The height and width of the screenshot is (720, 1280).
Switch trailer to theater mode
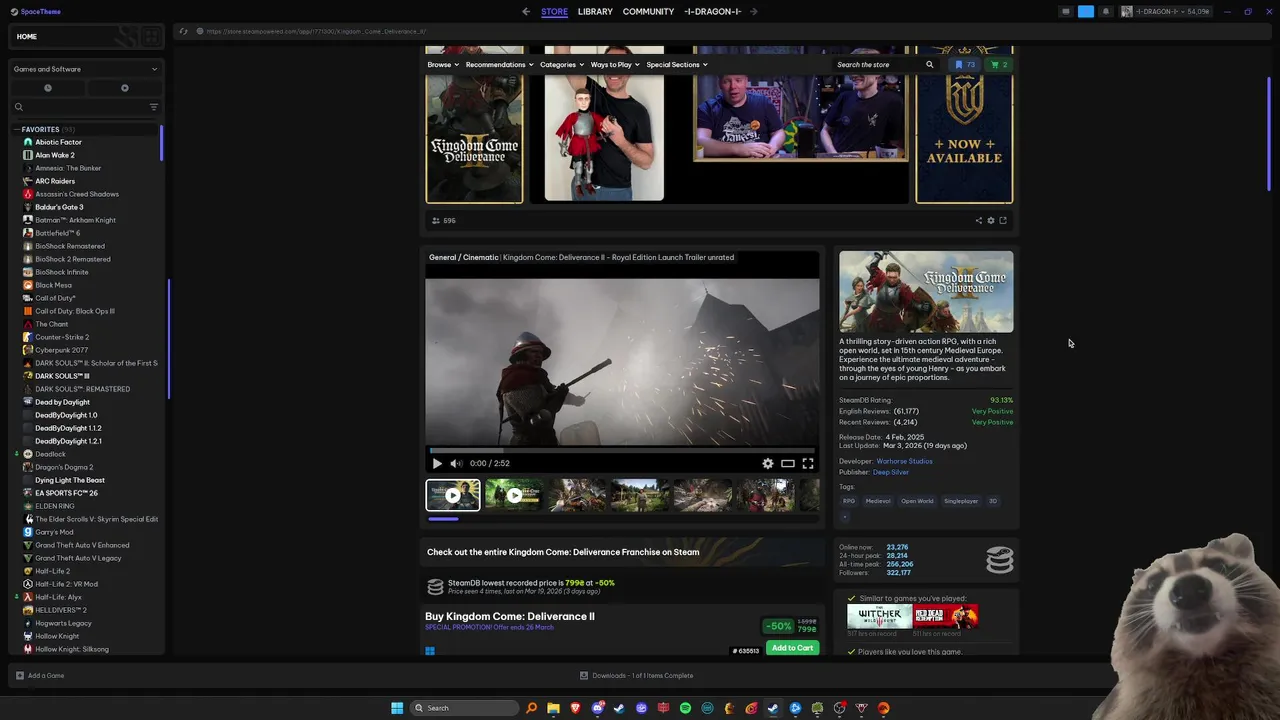click(x=788, y=463)
